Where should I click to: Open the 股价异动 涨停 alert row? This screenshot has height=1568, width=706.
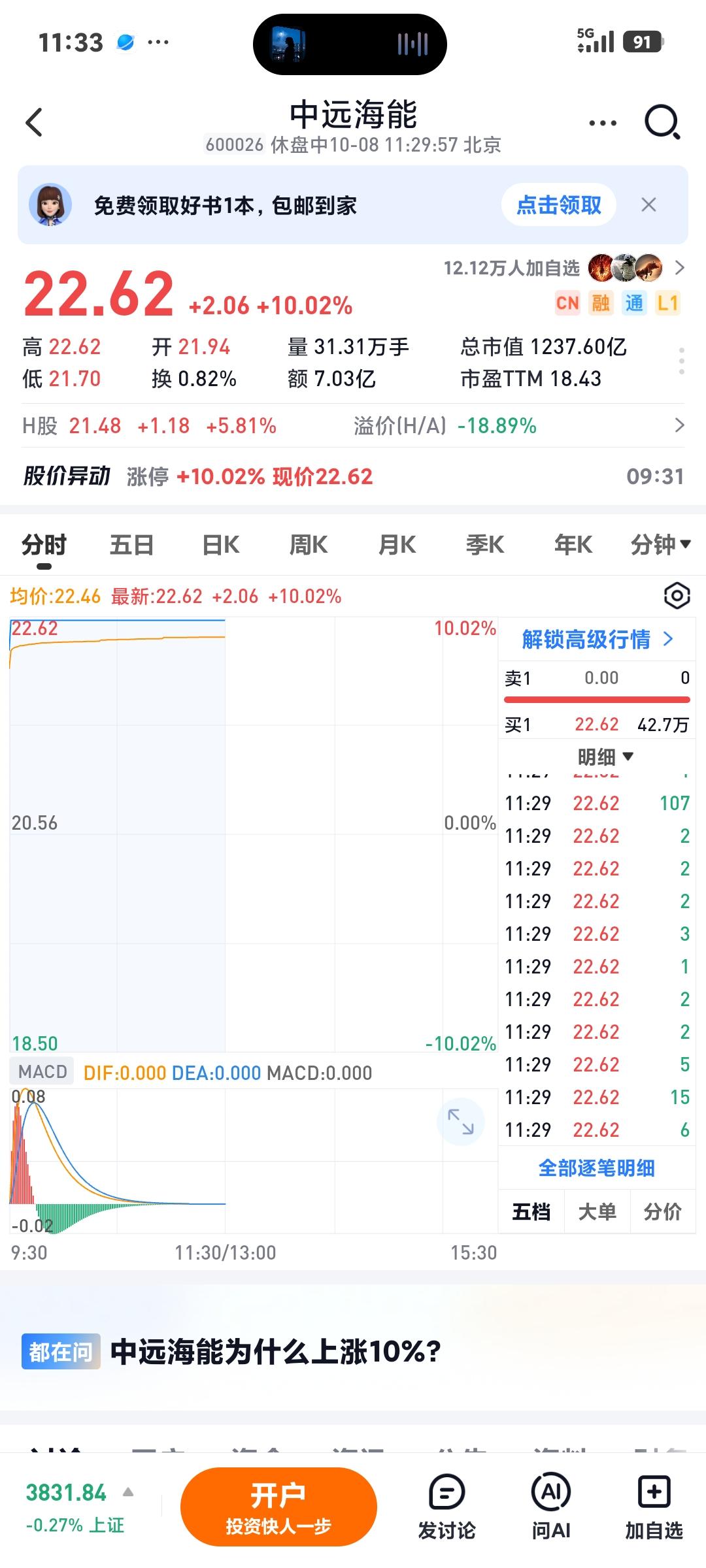coord(353,476)
